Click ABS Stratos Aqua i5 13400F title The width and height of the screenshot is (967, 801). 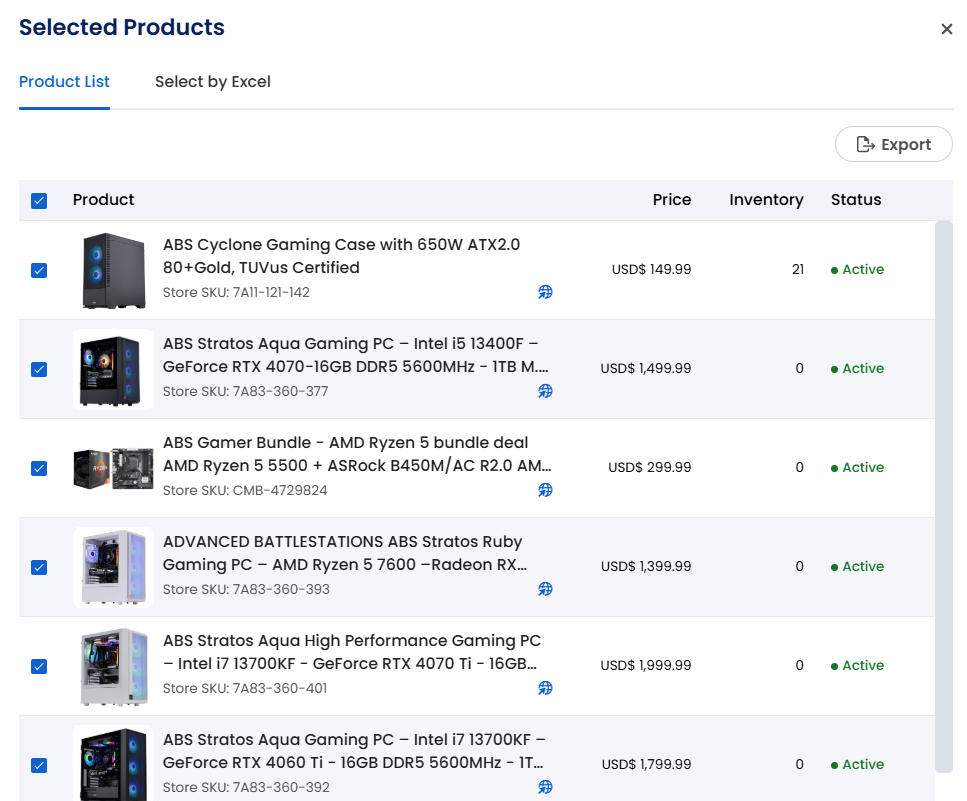click(x=356, y=355)
